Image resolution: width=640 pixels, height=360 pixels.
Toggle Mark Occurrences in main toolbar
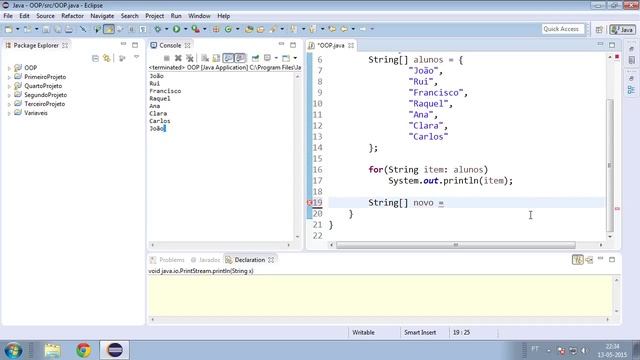pos(109,29)
